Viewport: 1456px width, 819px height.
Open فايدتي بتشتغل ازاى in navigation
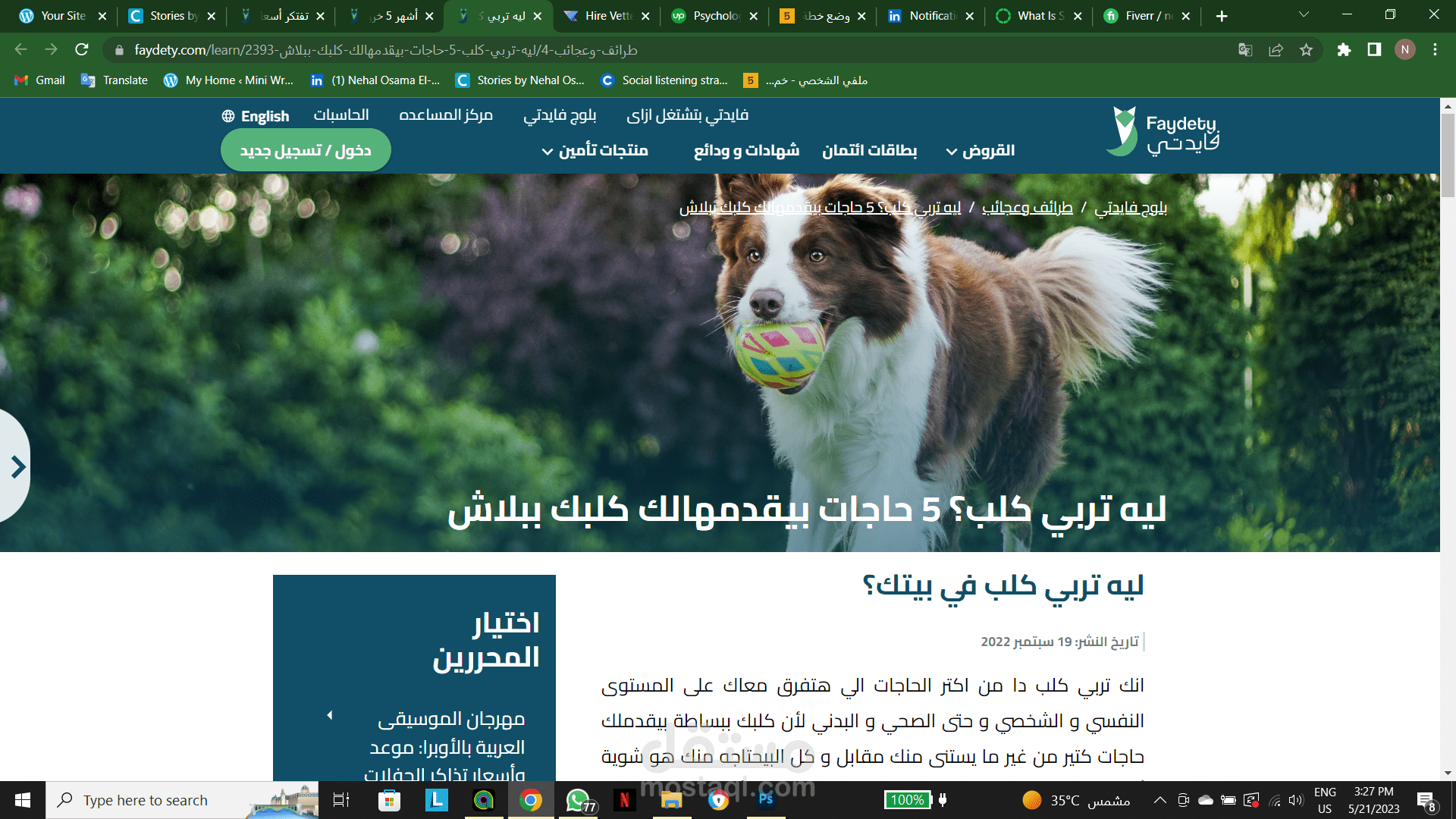click(687, 115)
